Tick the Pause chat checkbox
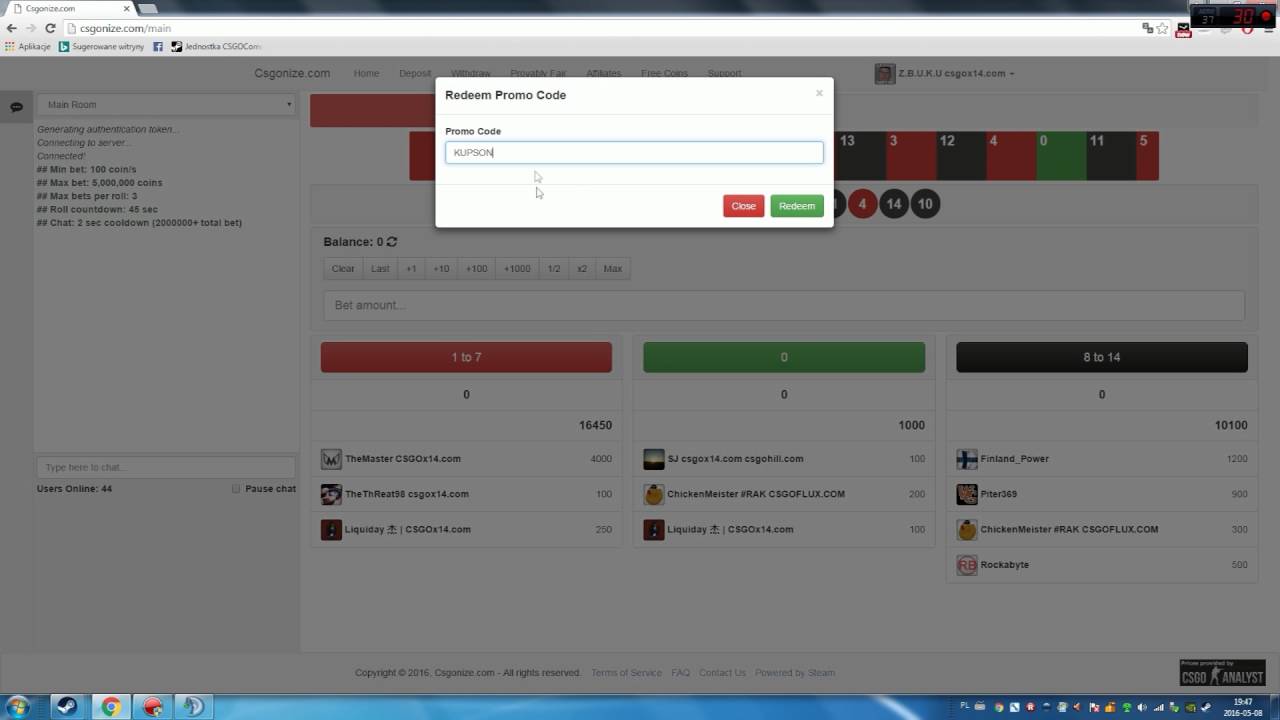Viewport: 1280px width, 720px height. coord(236,489)
